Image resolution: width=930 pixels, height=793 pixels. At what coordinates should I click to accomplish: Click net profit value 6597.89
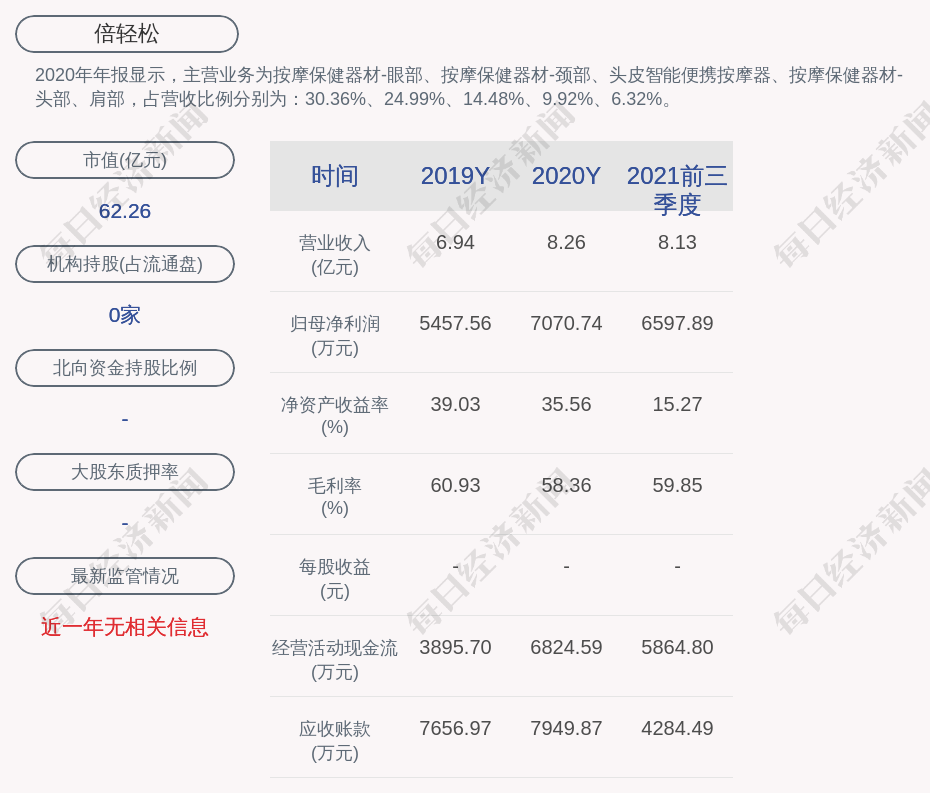(677, 323)
